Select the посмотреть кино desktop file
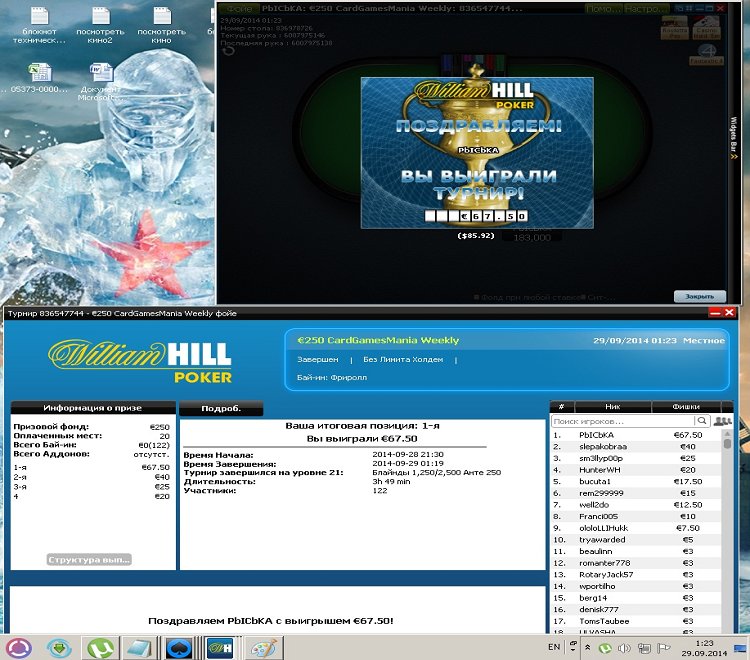 pos(162,25)
